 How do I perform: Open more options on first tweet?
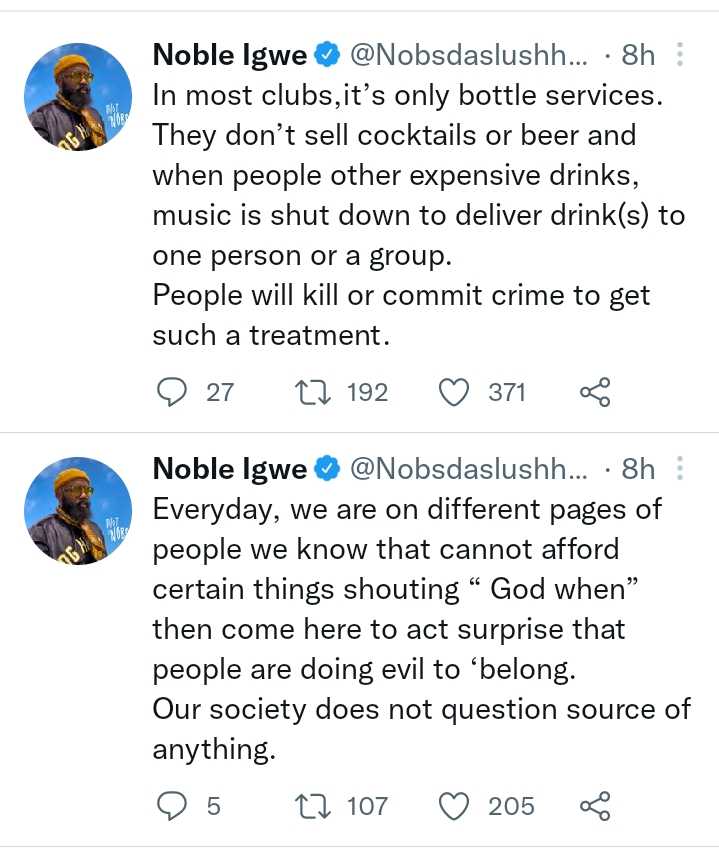click(680, 54)
